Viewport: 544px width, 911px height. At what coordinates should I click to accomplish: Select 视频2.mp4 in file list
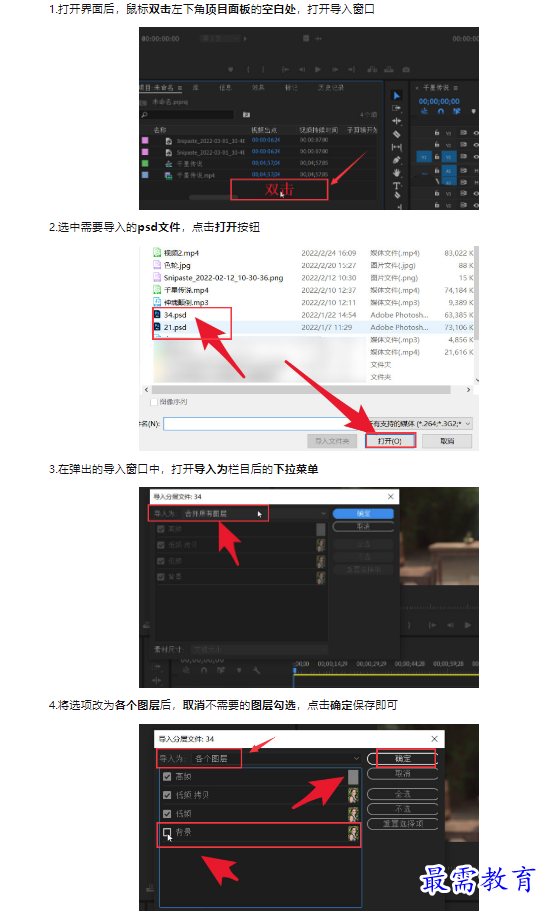pos(181,253)
